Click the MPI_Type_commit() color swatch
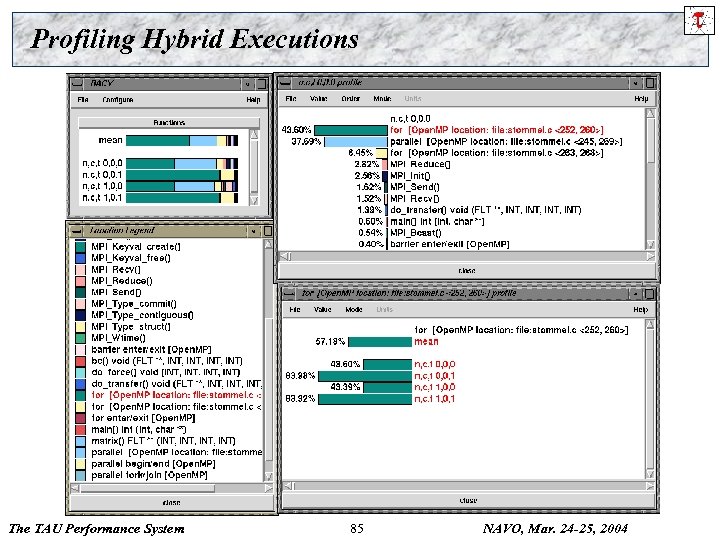The height and width of the screenshot is (540, 720). pyautogui.click(x=80, y=304)
